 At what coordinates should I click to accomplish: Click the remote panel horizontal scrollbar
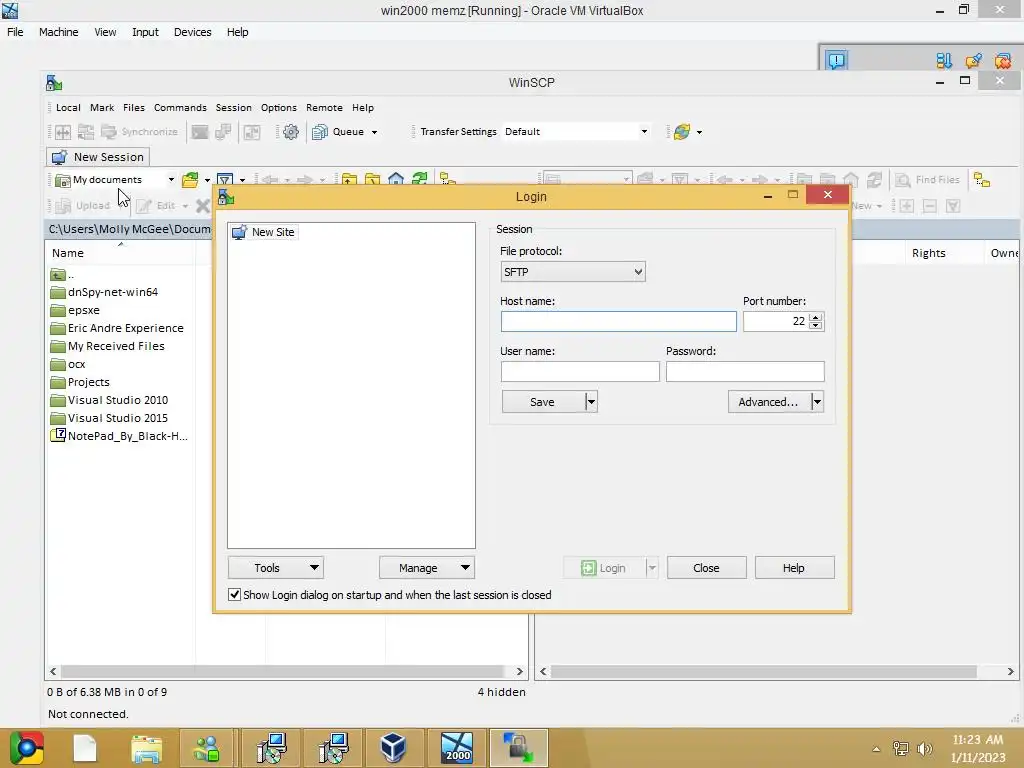778,671
